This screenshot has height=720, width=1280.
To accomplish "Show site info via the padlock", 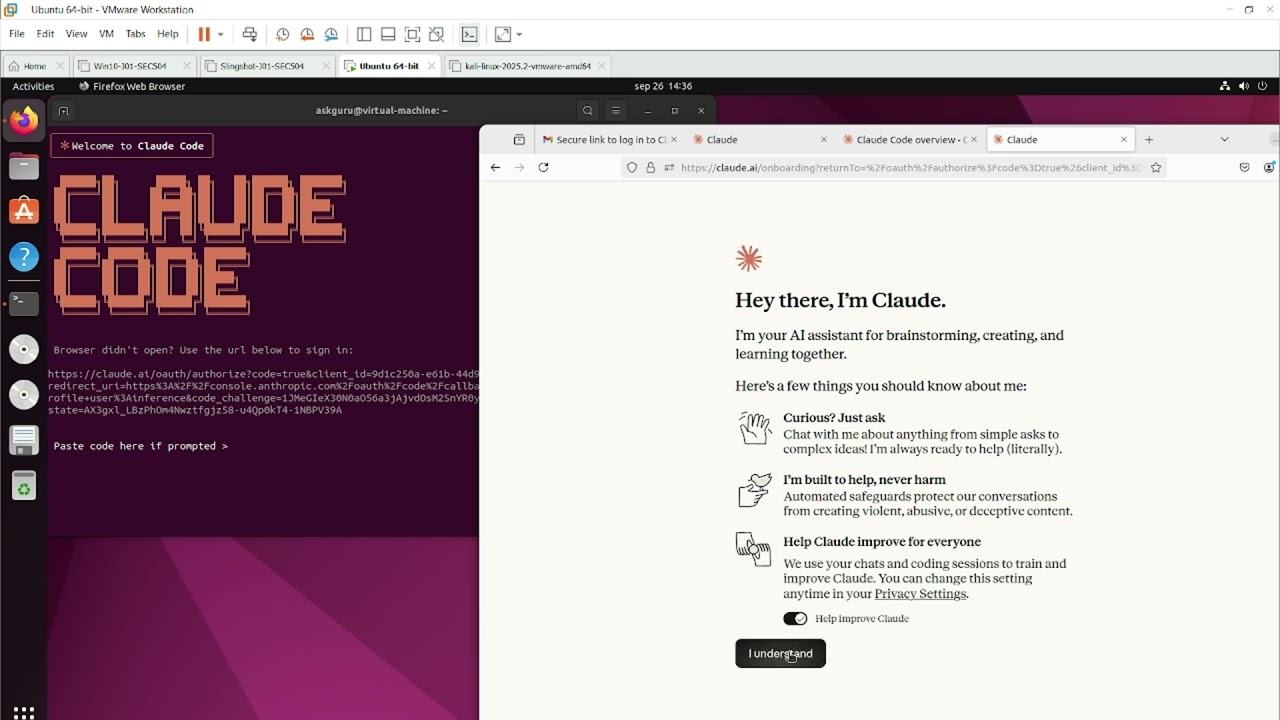I will click(650, 167).
